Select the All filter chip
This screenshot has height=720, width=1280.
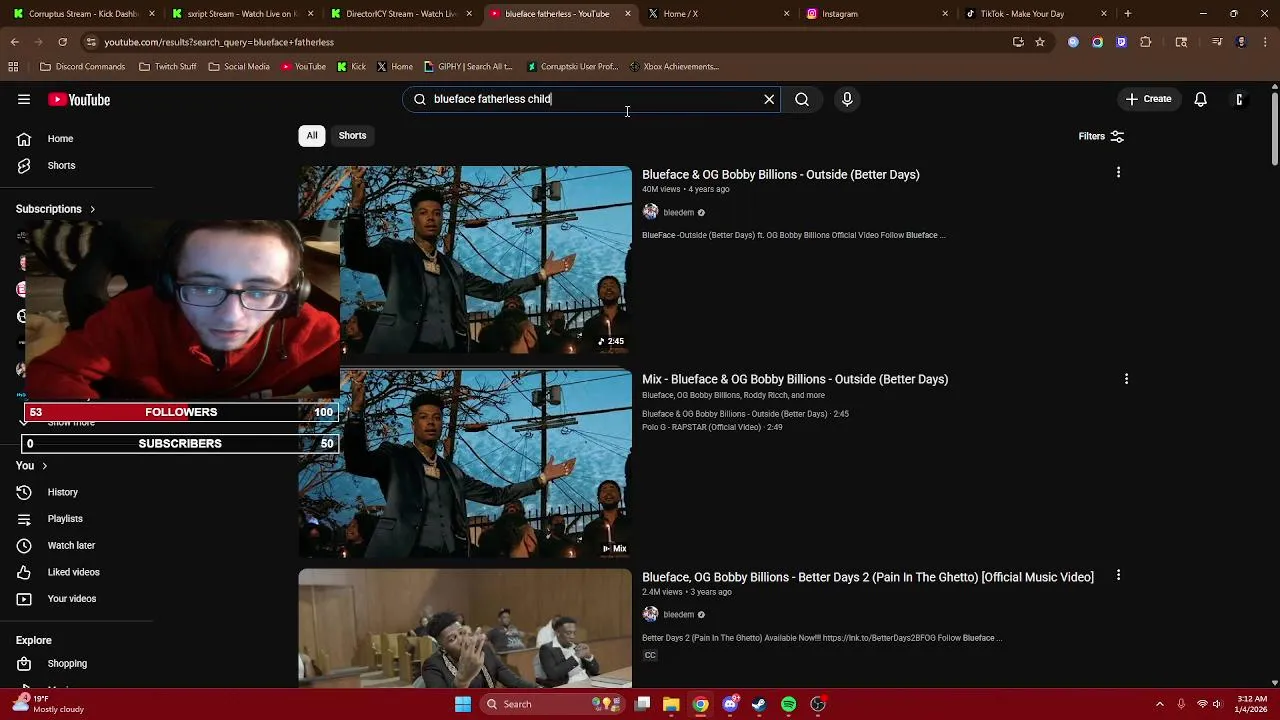coord(312,135)
